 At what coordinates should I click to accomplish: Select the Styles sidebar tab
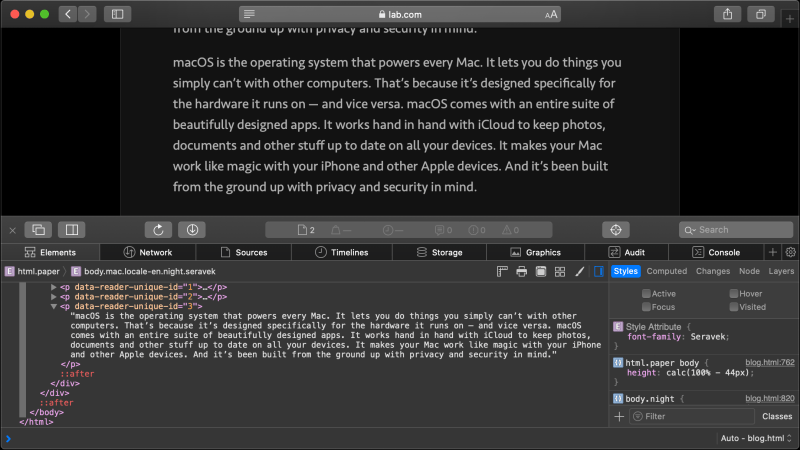pos(626,271)
